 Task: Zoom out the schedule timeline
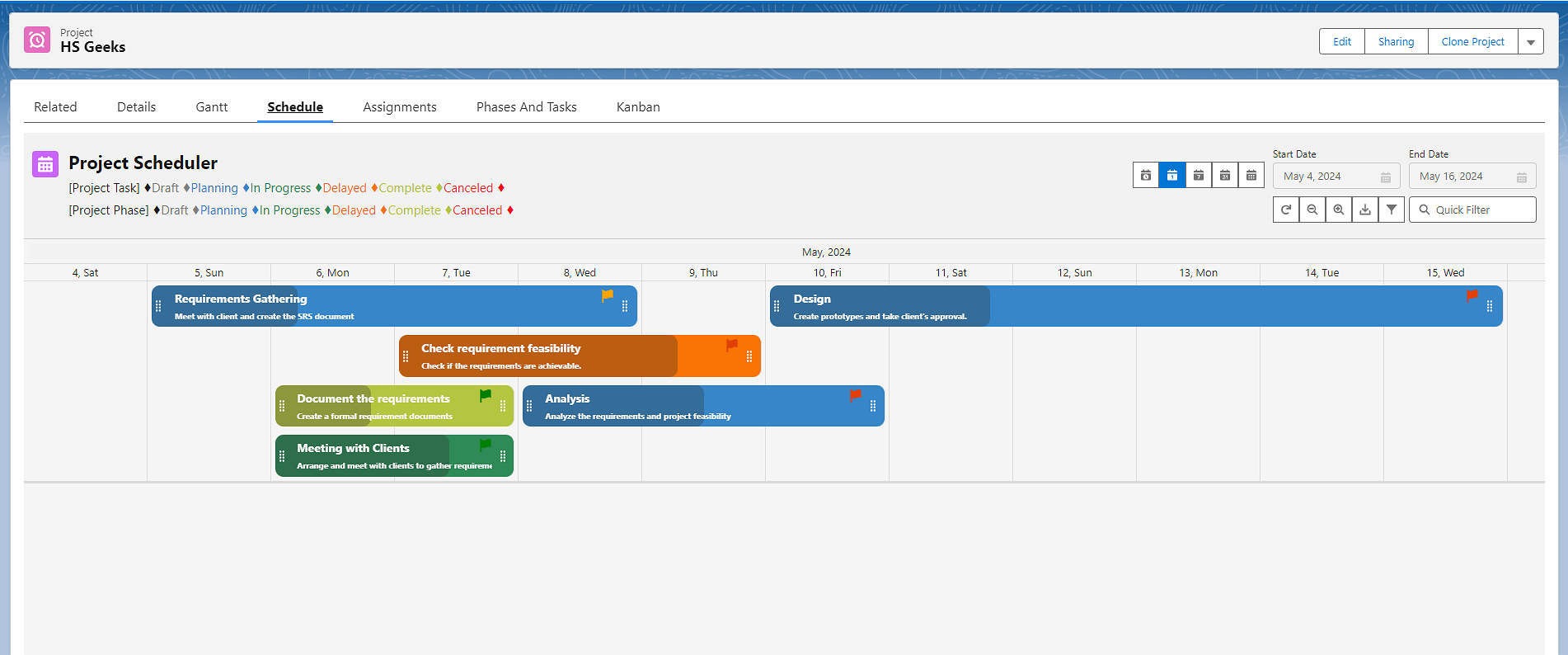point(1312,210)
